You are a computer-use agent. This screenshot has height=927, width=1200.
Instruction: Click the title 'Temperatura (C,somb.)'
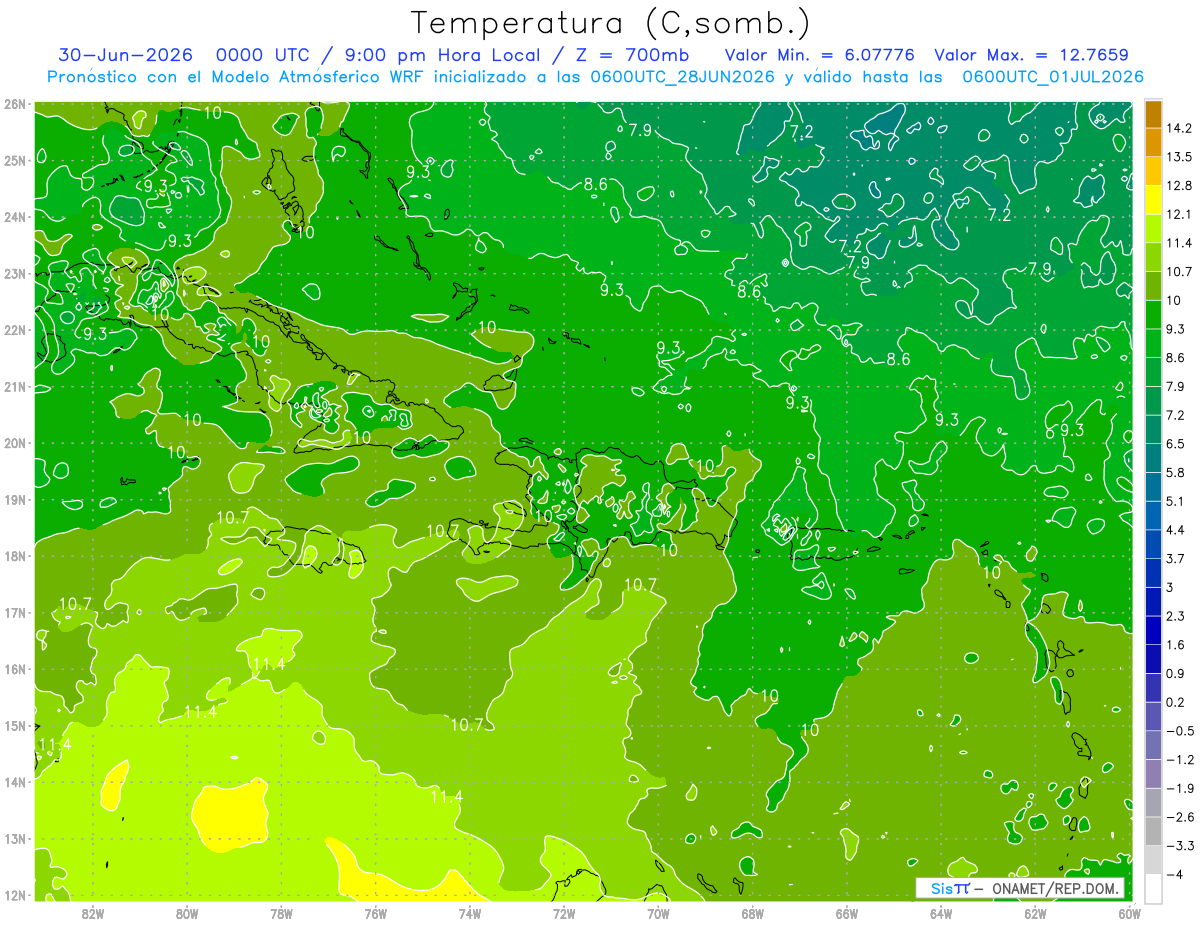coord(611,23)
